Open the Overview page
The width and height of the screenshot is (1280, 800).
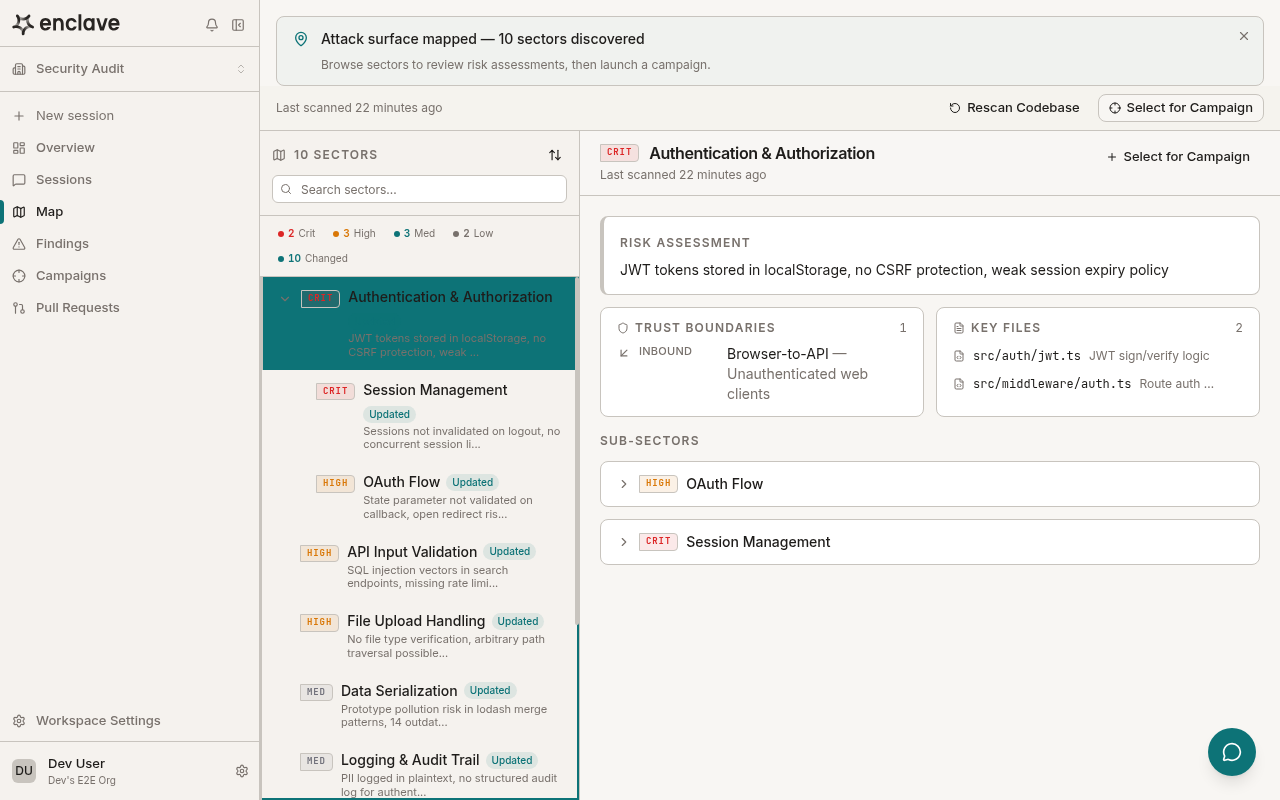65,148
